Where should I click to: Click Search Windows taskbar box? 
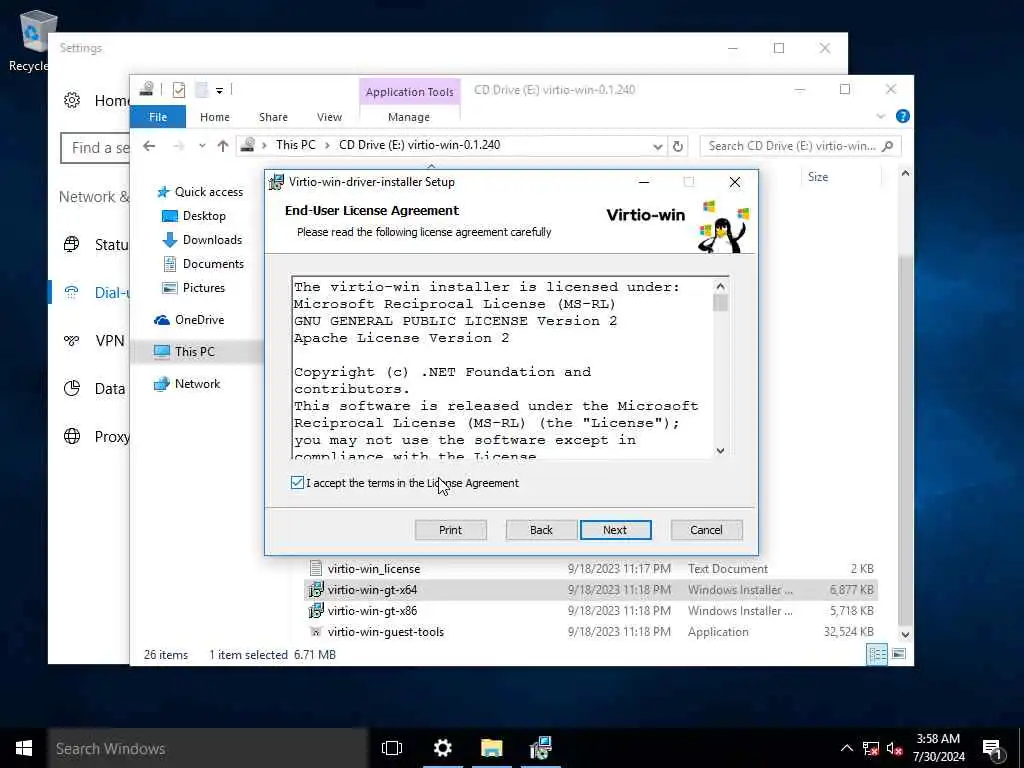click(x=208, y=748)
